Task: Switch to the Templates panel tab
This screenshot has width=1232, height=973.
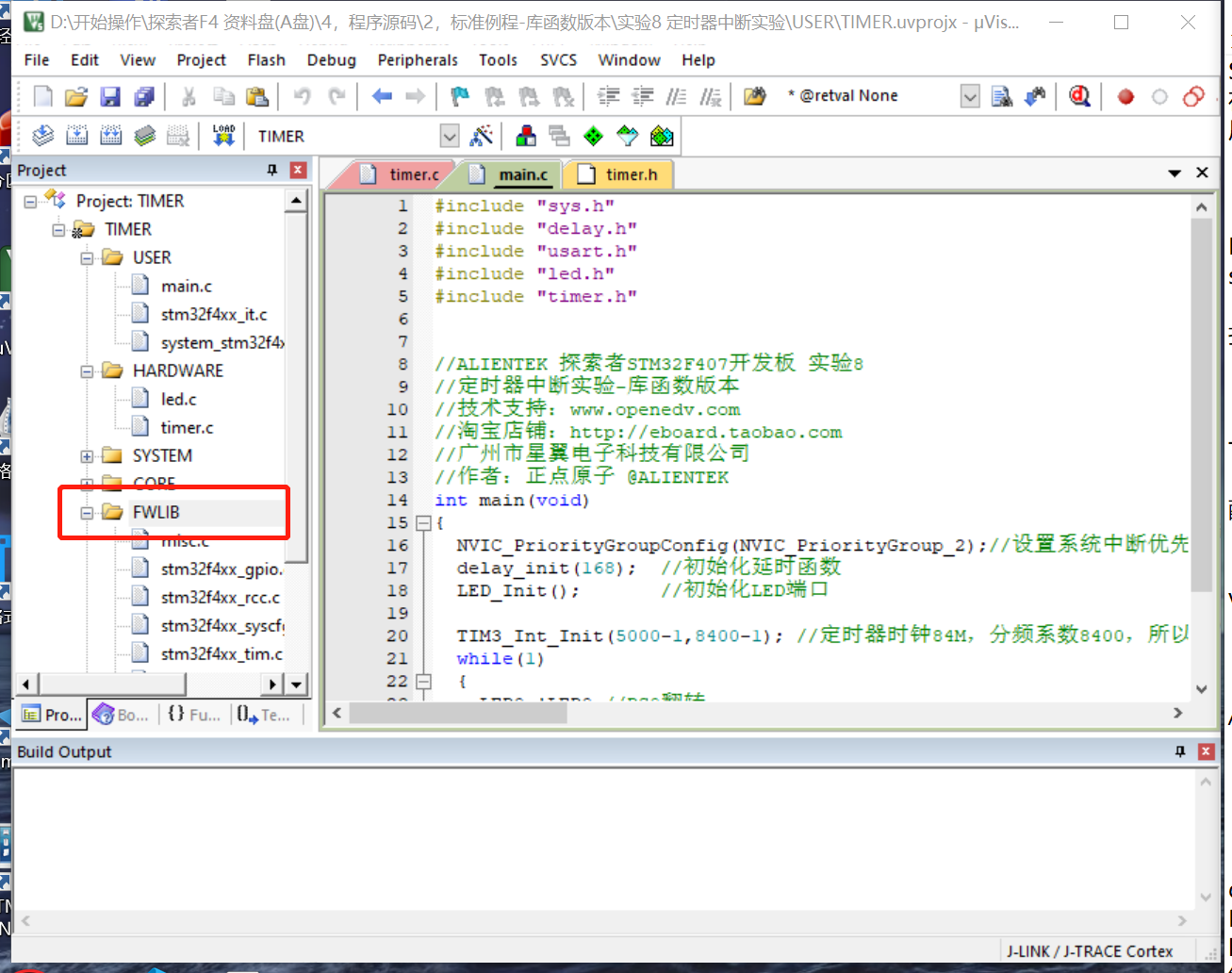Action: point(264,715)
